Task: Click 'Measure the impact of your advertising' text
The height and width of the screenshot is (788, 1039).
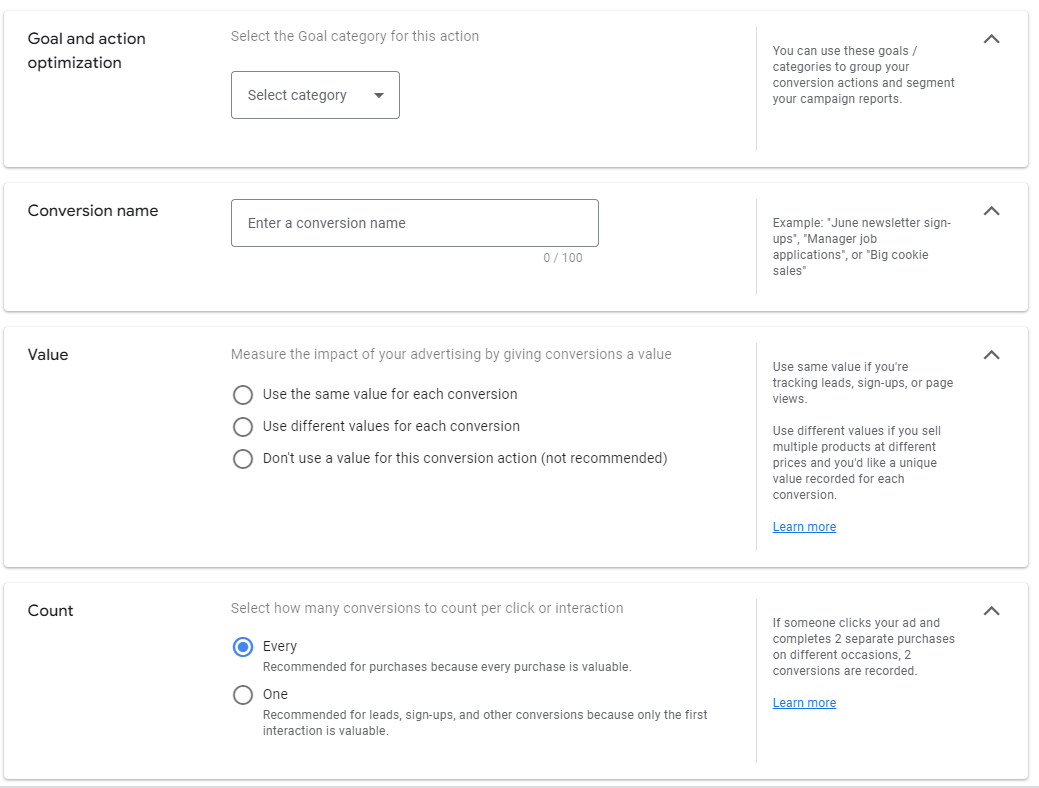Action: [451, 355]
